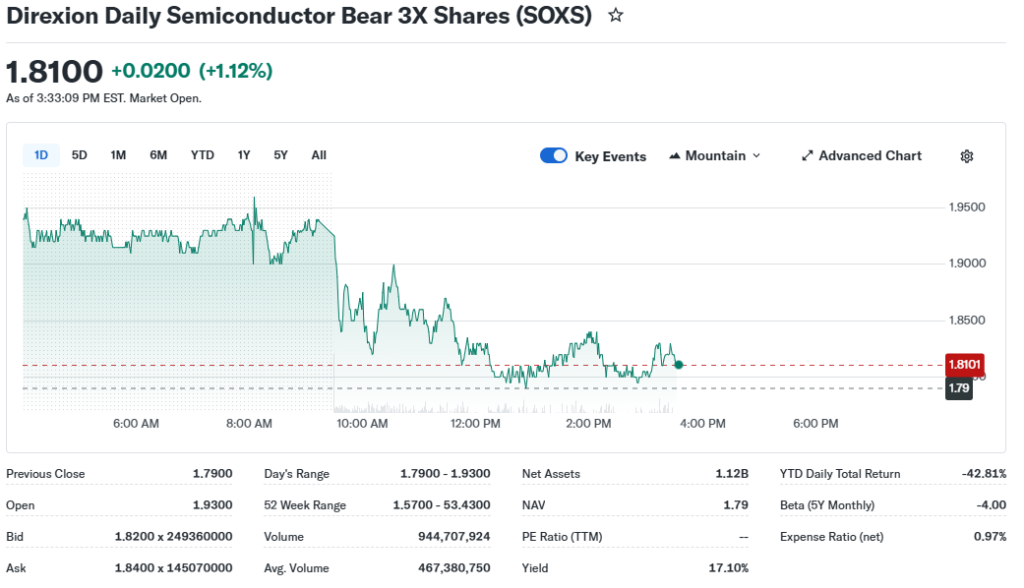Add SOXS to watchlist with star icon
This screenshot has height=588, width=1024.
click(616, 16)
